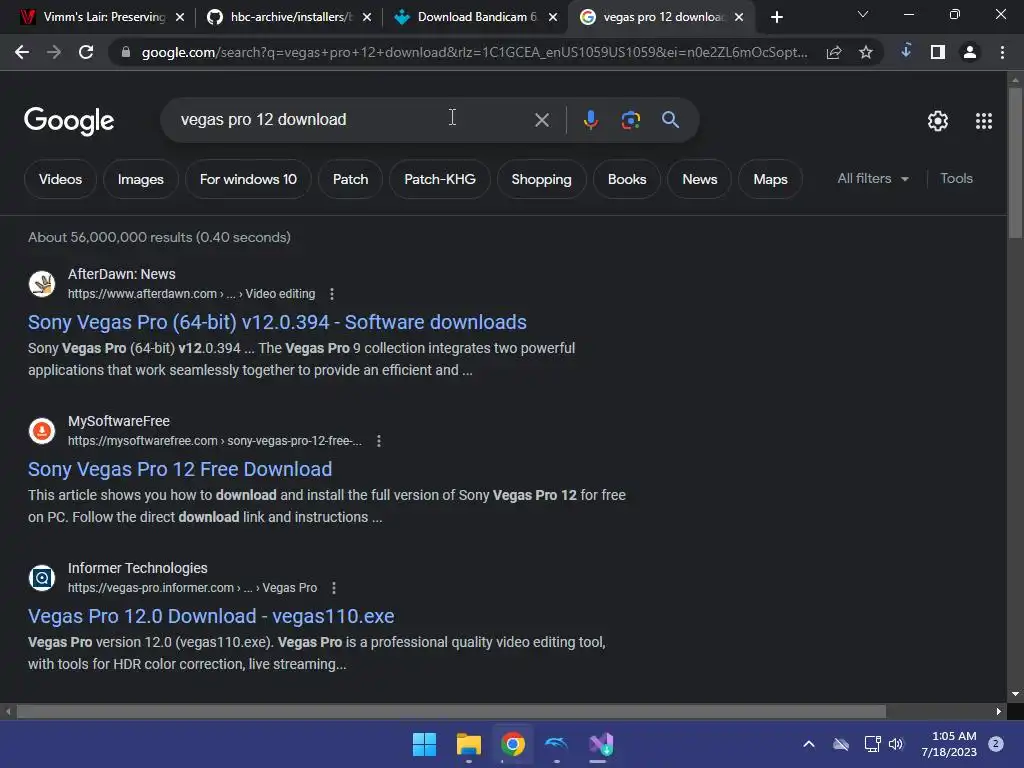Viewport: 1024px width, 768px height.
Task: Open Sony Vegas Pro (64-bit) v12.0.394 link
Action: point(277,322)
